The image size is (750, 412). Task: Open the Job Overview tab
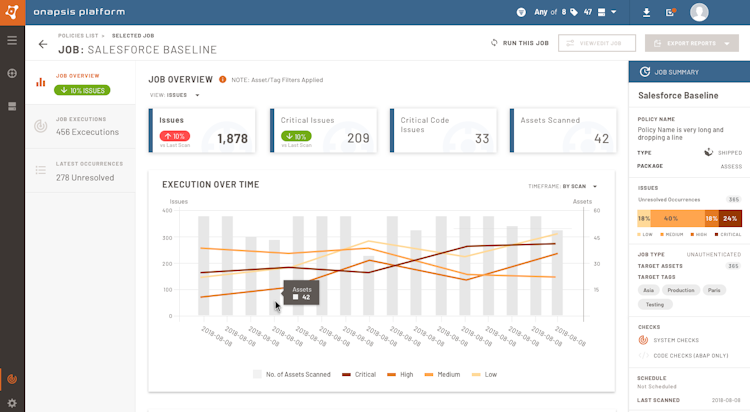point(80,83)
